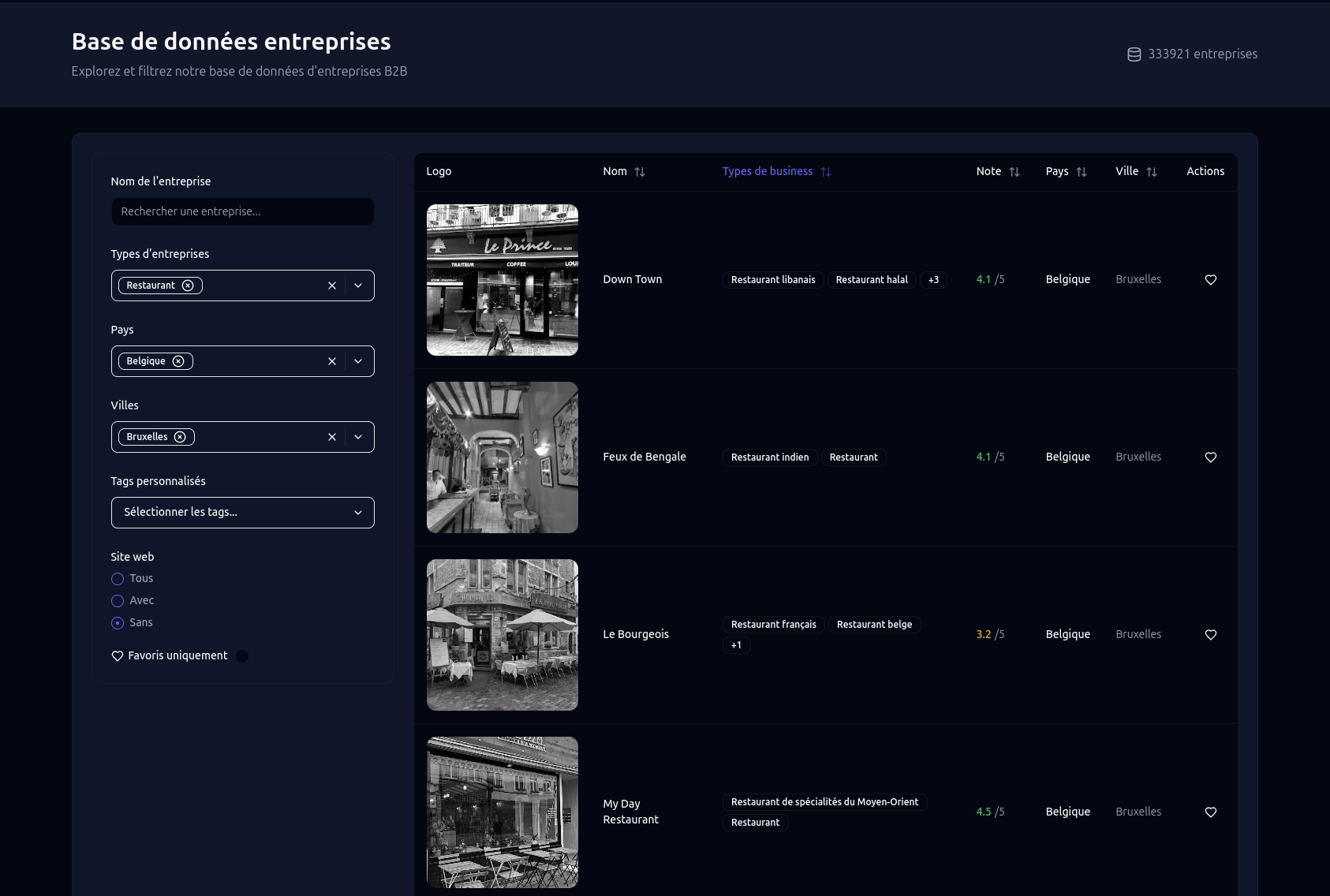Image resolution: width=1330 pixels, height=896 pixels.
Task: Favorite My Day Restaurant via heart icon
Action: click(x=1210, y=812)
